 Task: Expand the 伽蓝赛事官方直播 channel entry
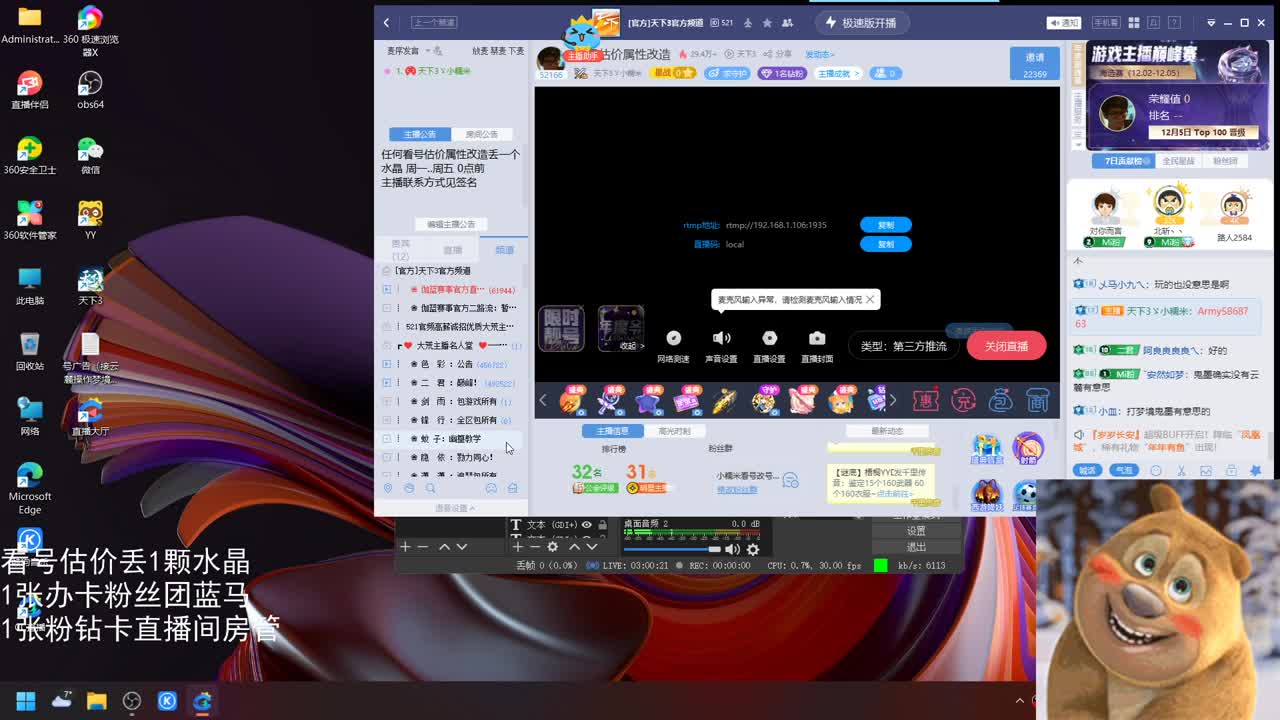388,288
